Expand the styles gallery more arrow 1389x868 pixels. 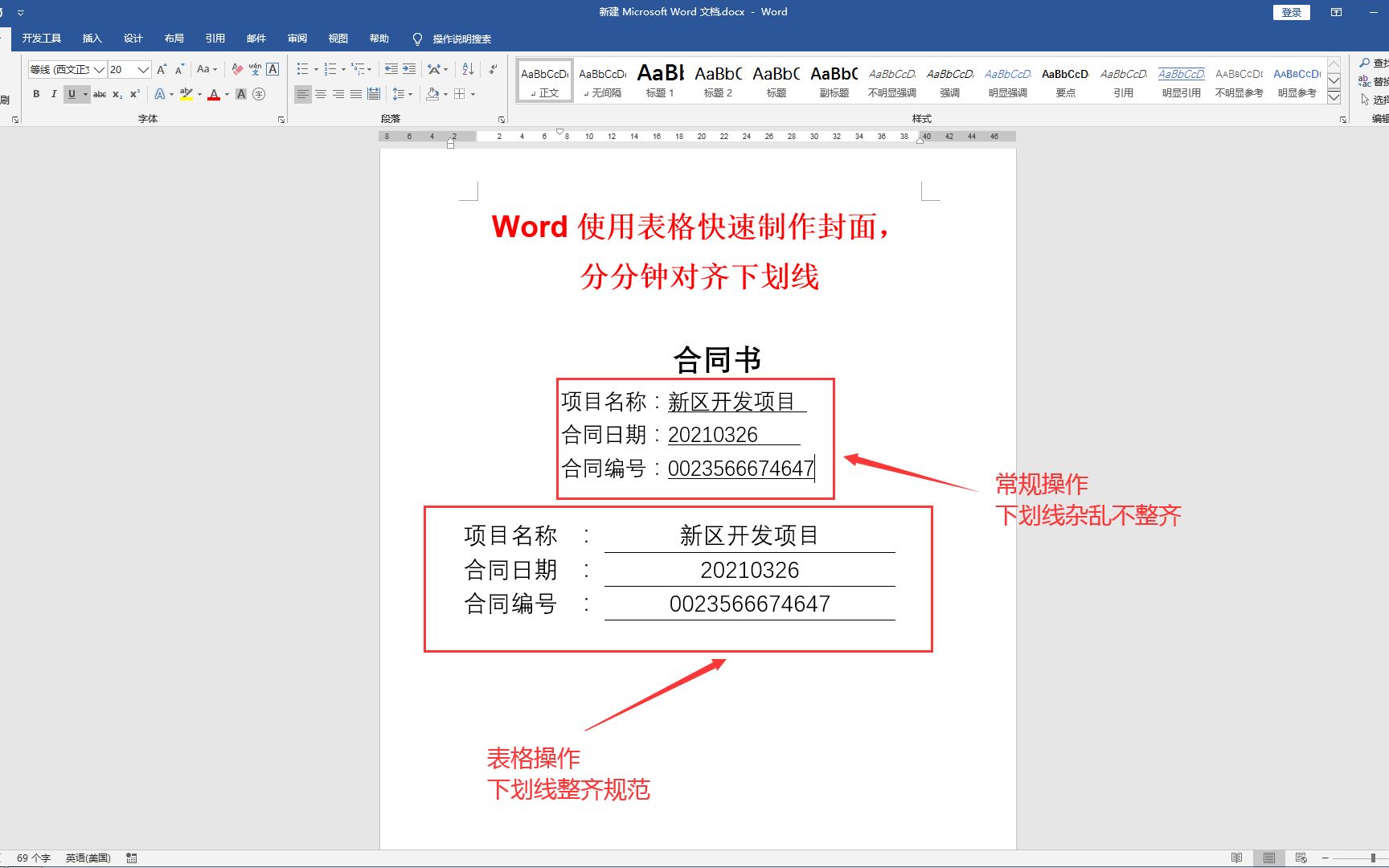click(1334, 97)
